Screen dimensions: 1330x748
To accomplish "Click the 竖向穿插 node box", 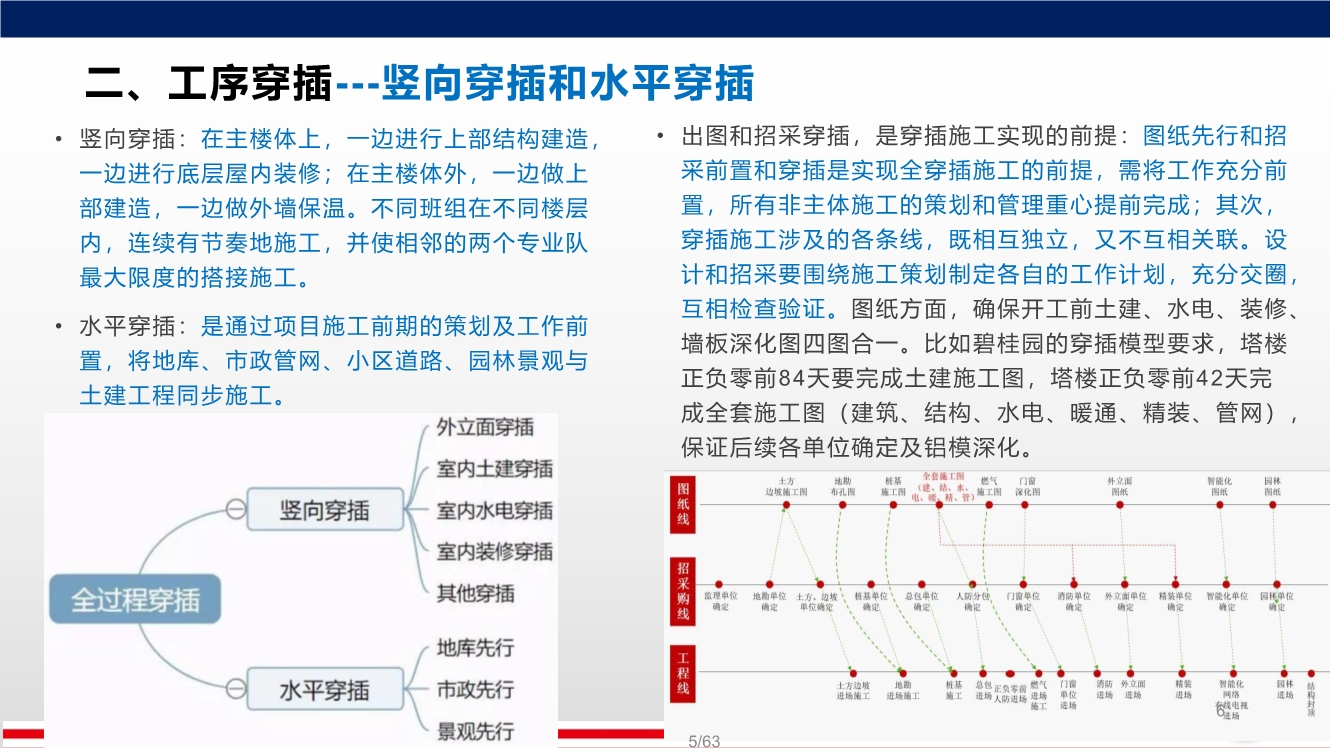I will point(323,507).
